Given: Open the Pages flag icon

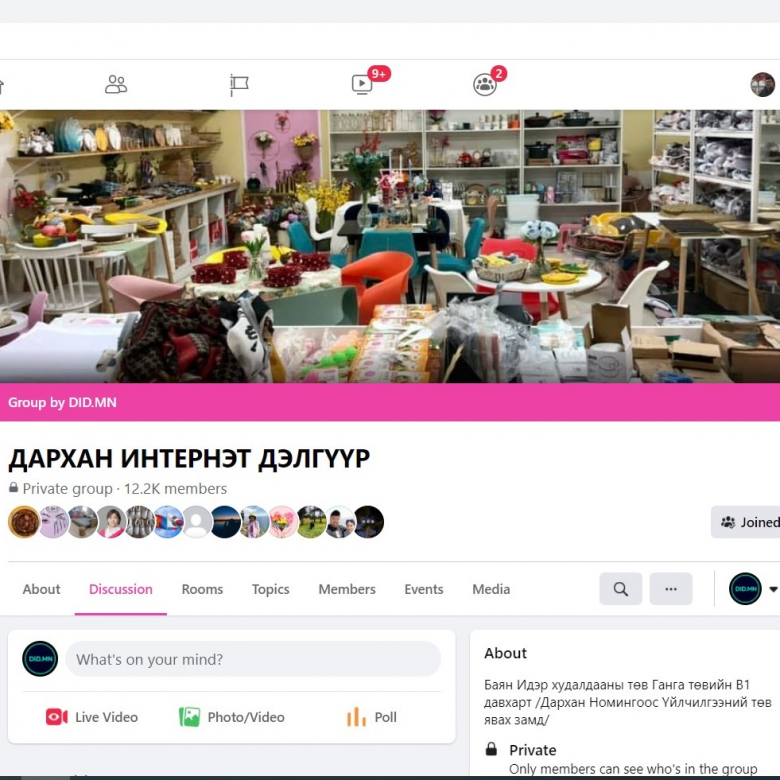Looking at the screenshot, I should point(239,85).
